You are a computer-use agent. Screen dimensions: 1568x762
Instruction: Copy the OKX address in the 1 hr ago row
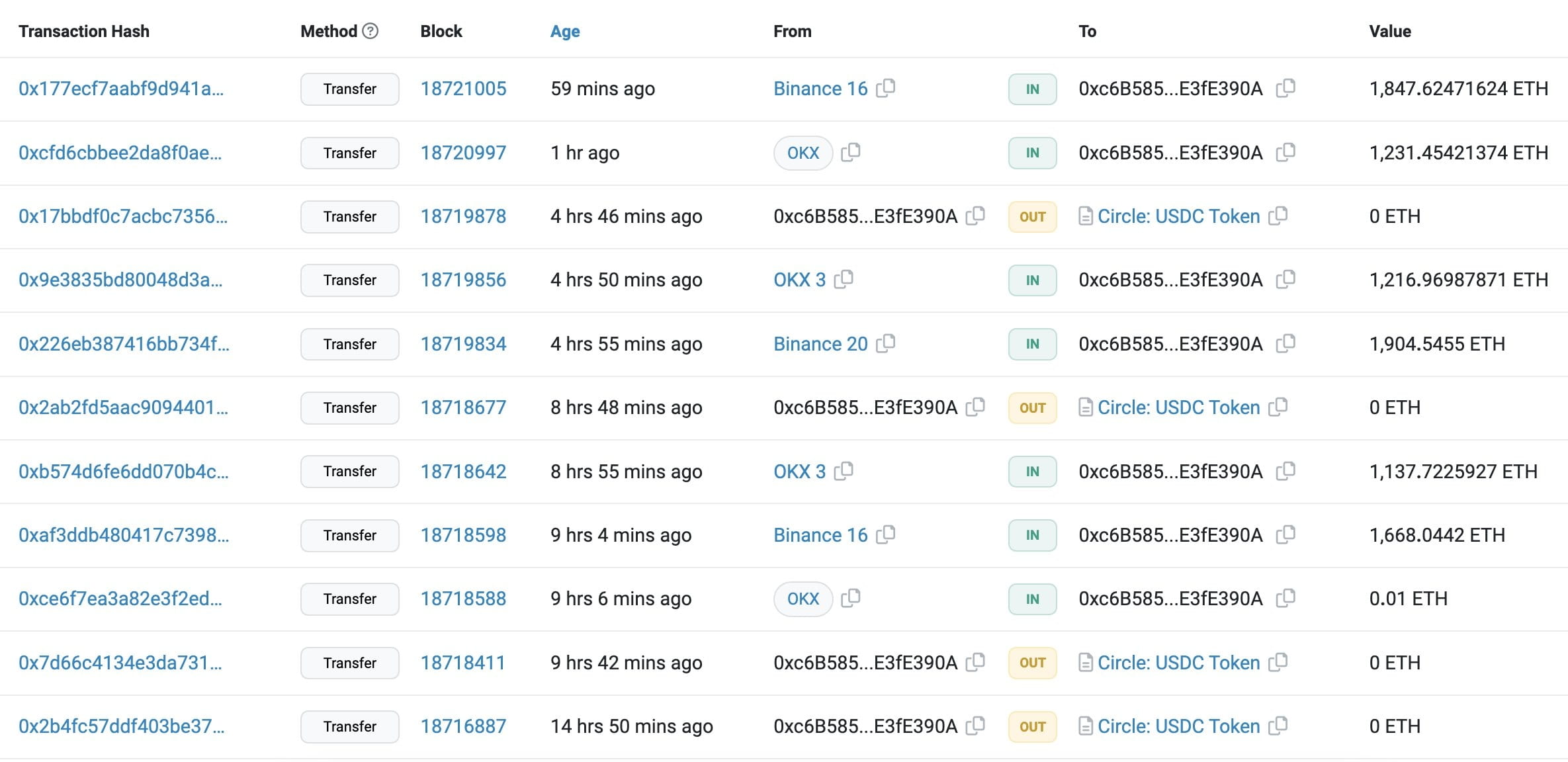click(x=850, y=152)
